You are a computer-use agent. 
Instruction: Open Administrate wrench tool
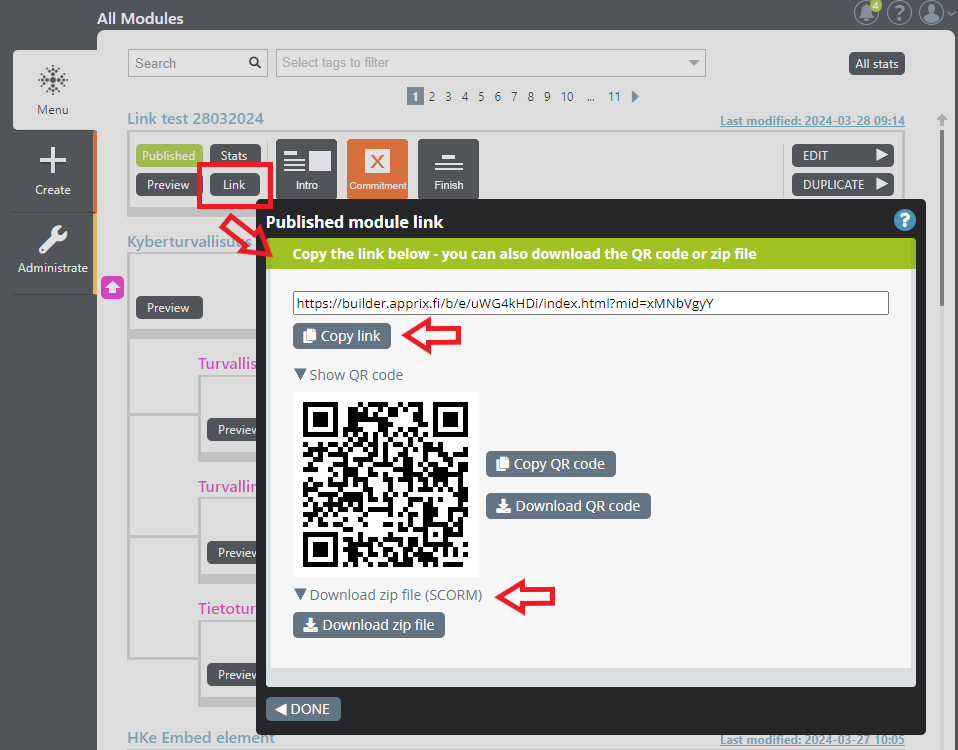pos(53,239)
